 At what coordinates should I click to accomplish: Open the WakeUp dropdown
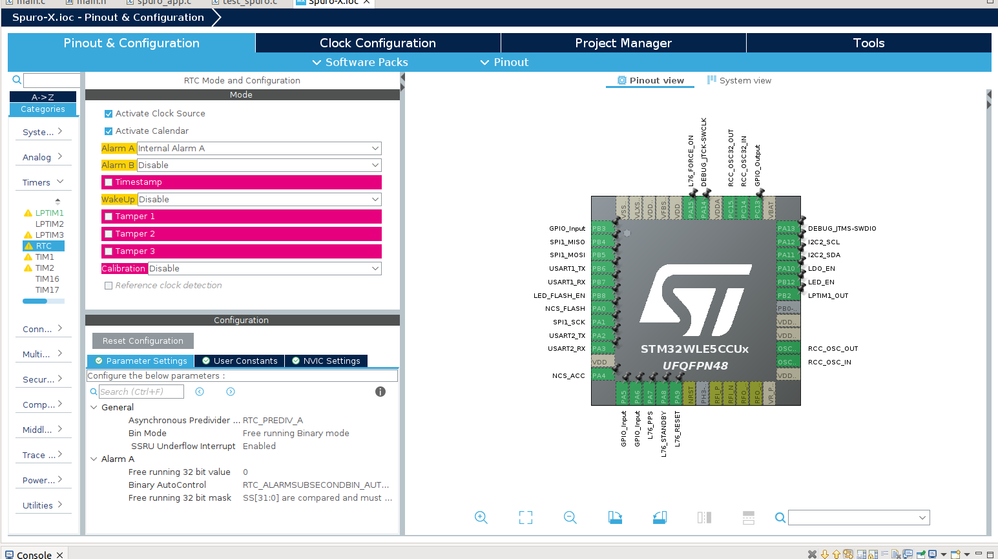click(259, 199)
